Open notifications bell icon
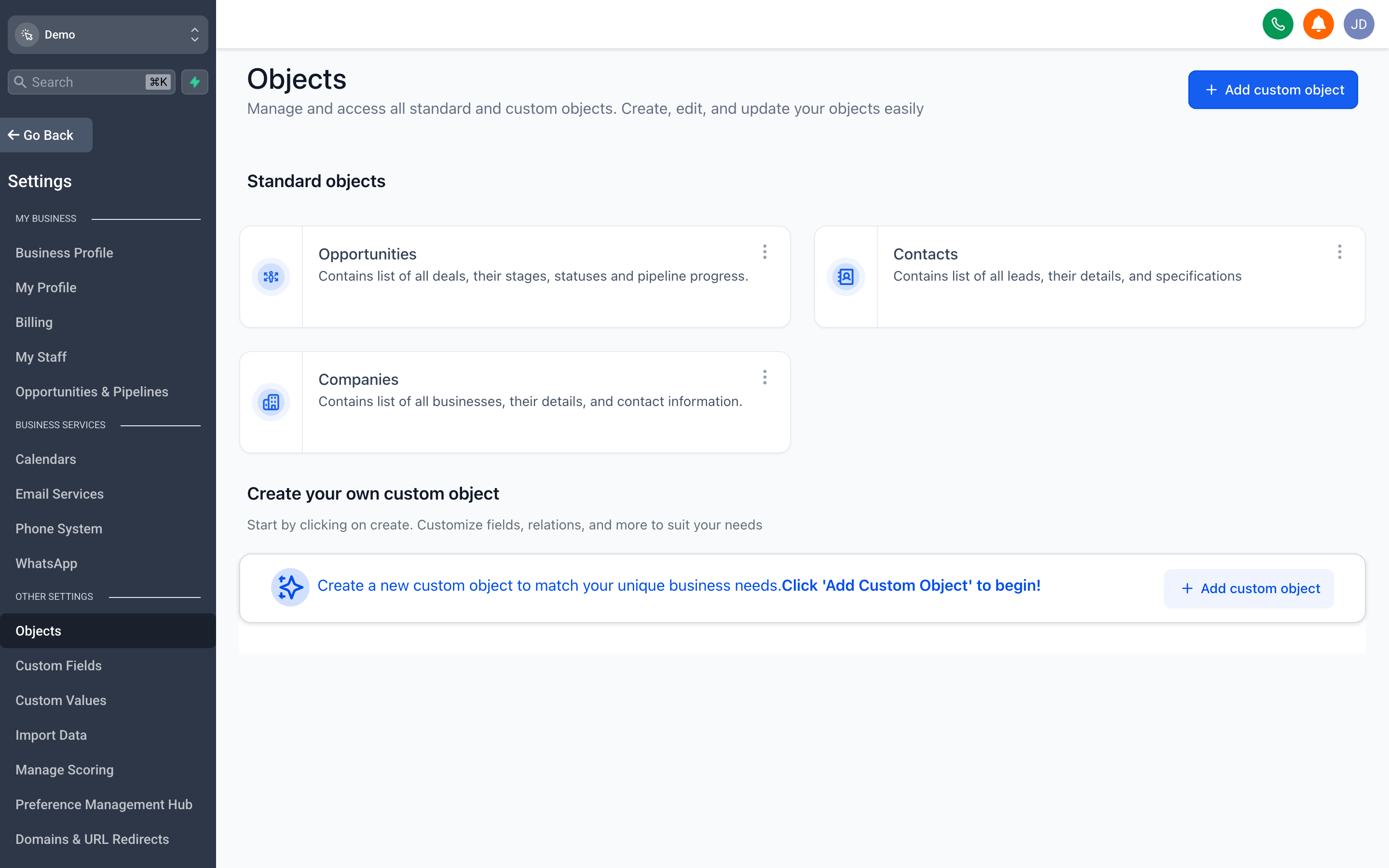 coord(1319,24)
